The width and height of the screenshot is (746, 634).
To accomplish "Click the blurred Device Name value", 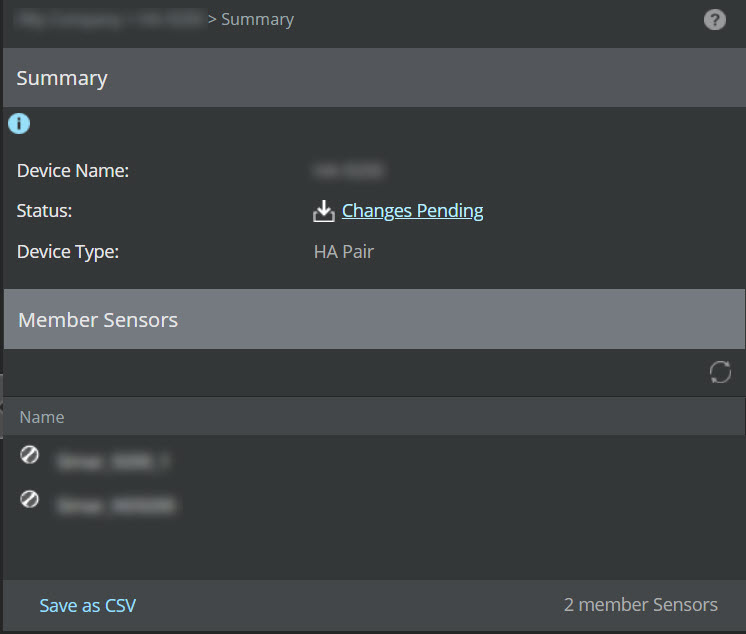I will pos(349,170).
